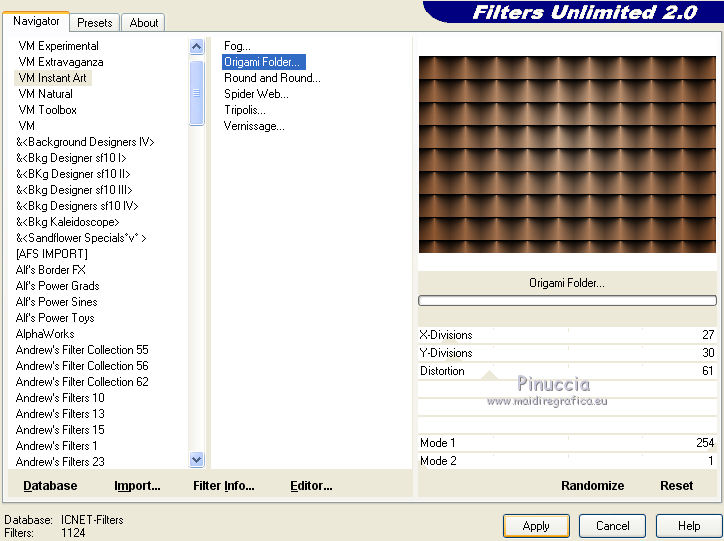
Task: Click the Mode 1 slider
Action: 567,443
